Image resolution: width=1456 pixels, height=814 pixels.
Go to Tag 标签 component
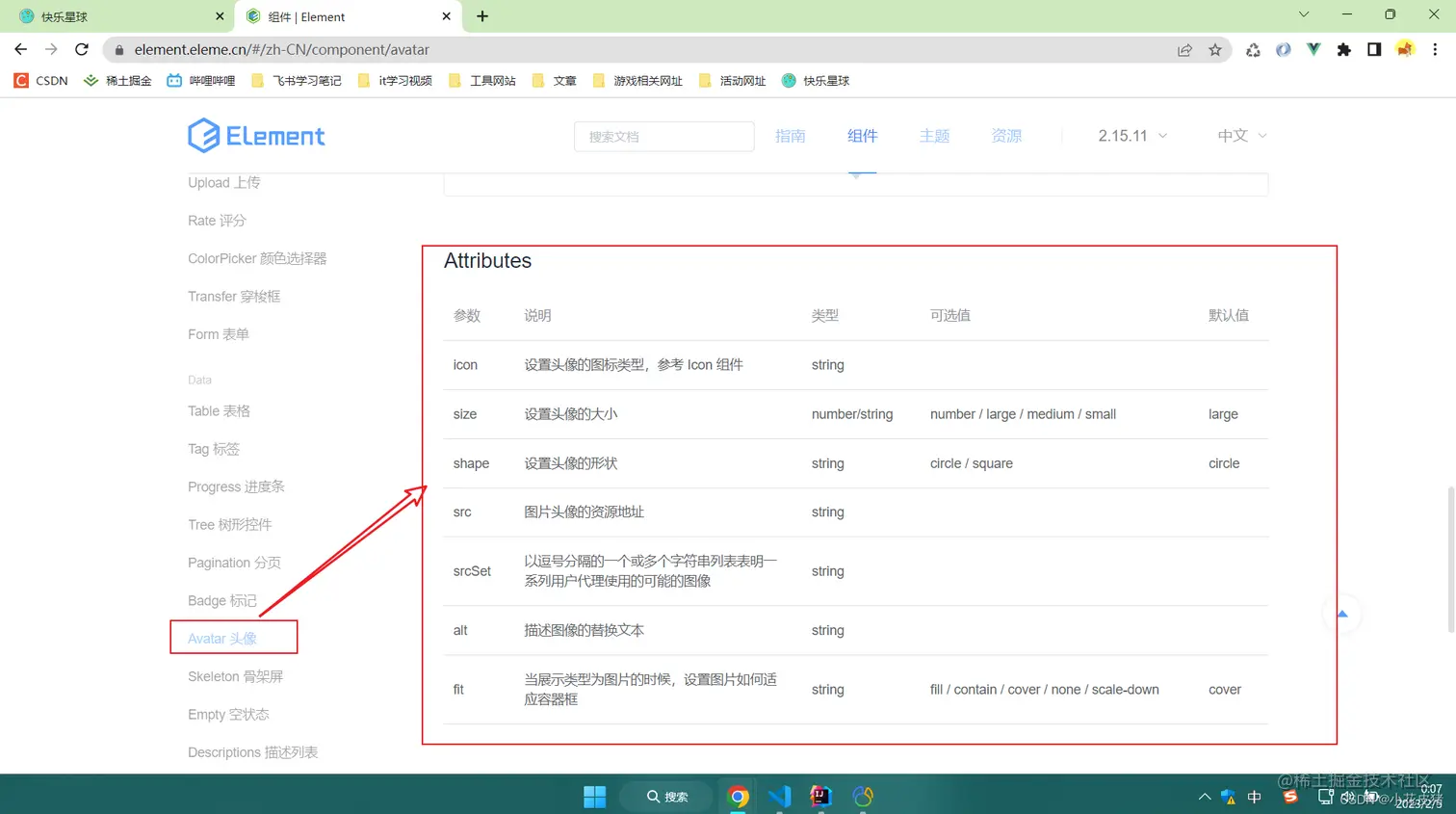[214, 449]
